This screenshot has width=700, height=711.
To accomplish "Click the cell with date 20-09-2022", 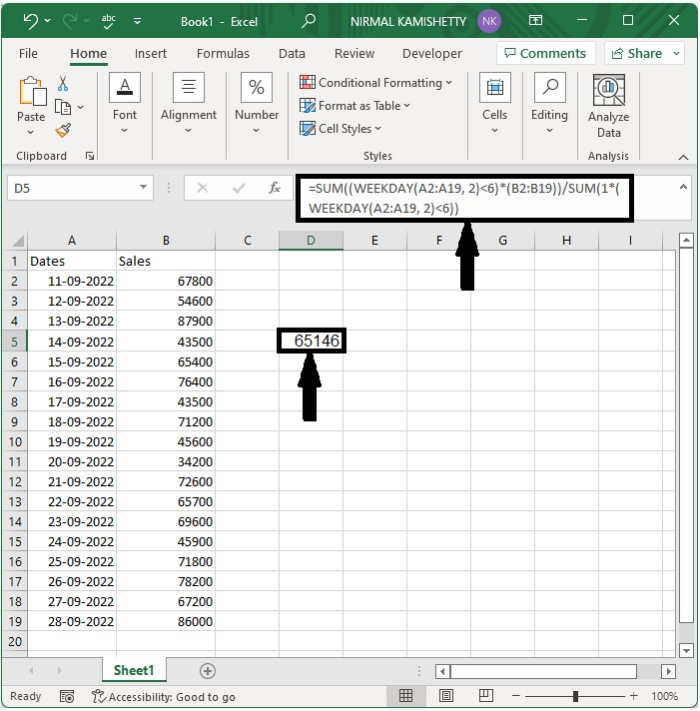I will (72, 462).
